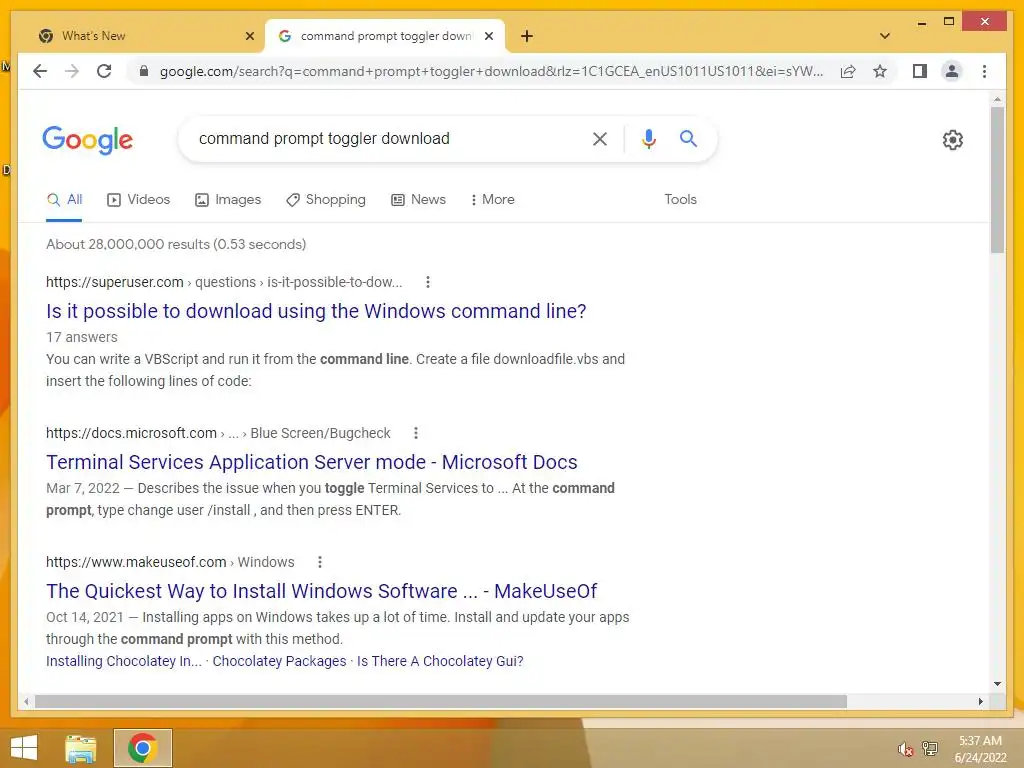1024x768 pixels.
Task: Open 'Is it possible to download' result
Action: point(316,311)
